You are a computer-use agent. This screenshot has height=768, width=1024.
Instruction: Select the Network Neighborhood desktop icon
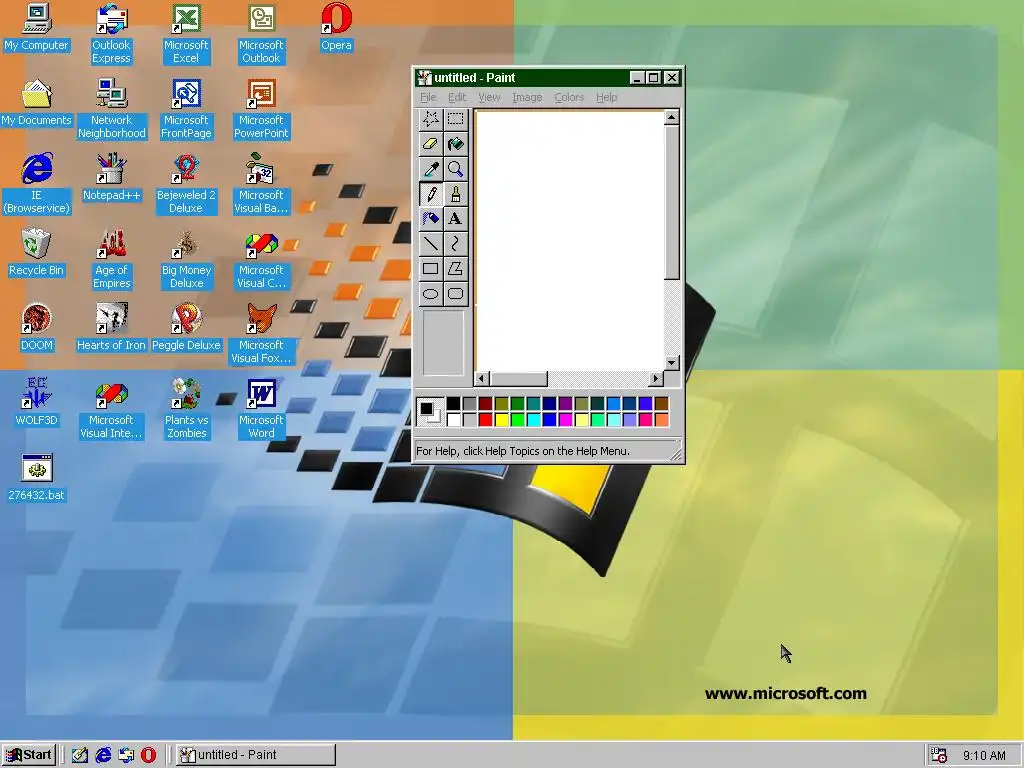coord(112,109)
